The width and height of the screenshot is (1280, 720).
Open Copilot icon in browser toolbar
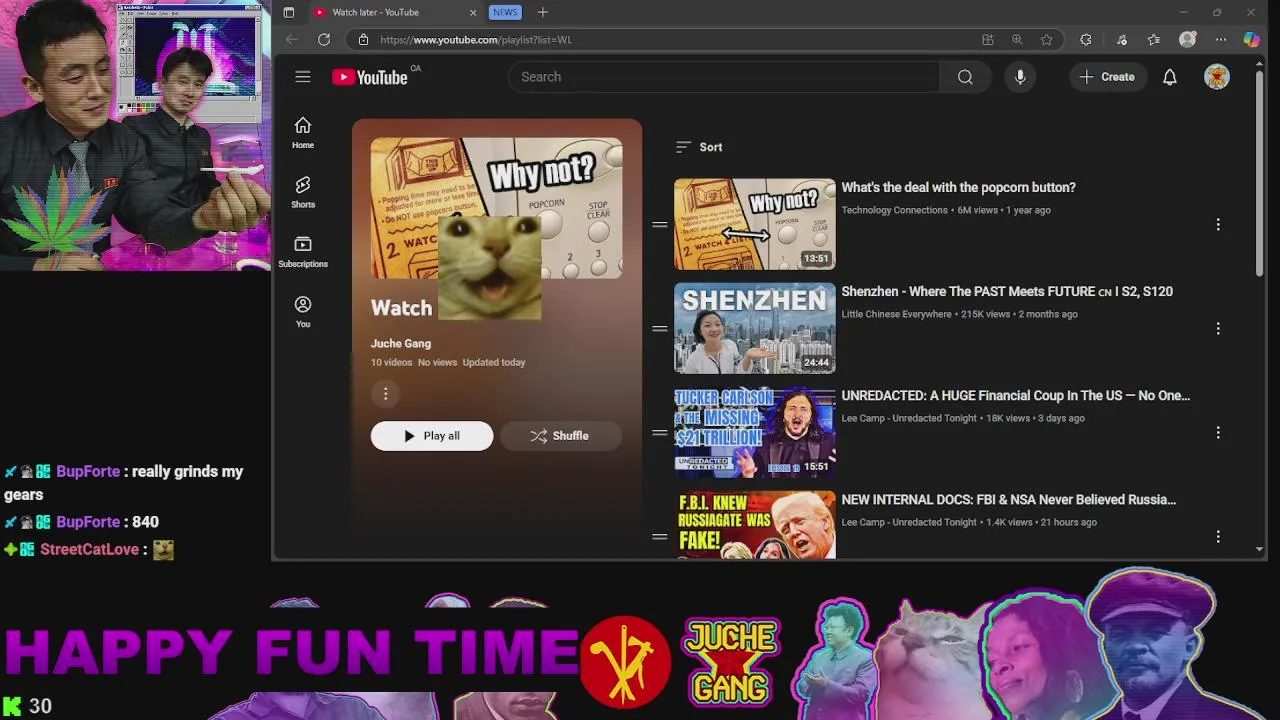(x=1252, y=40)
